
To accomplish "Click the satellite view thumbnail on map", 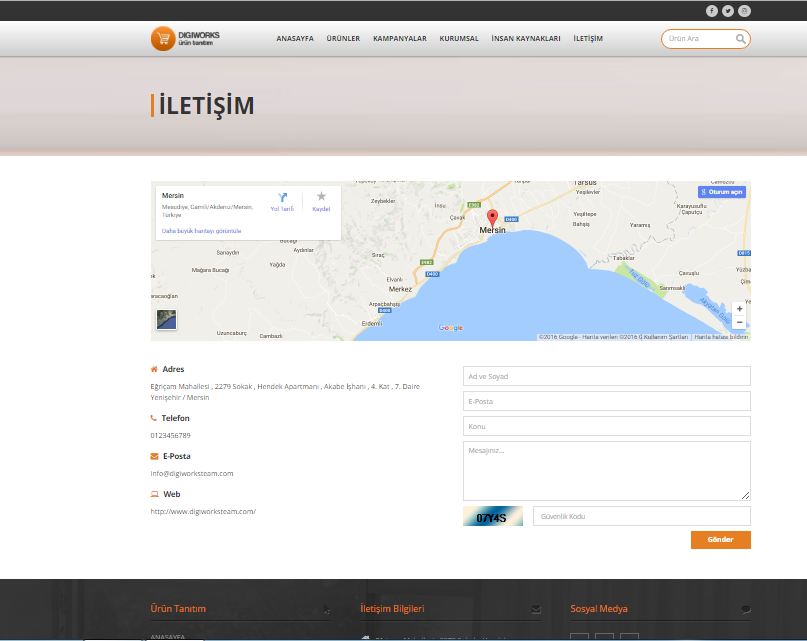I will pos(166,320).
